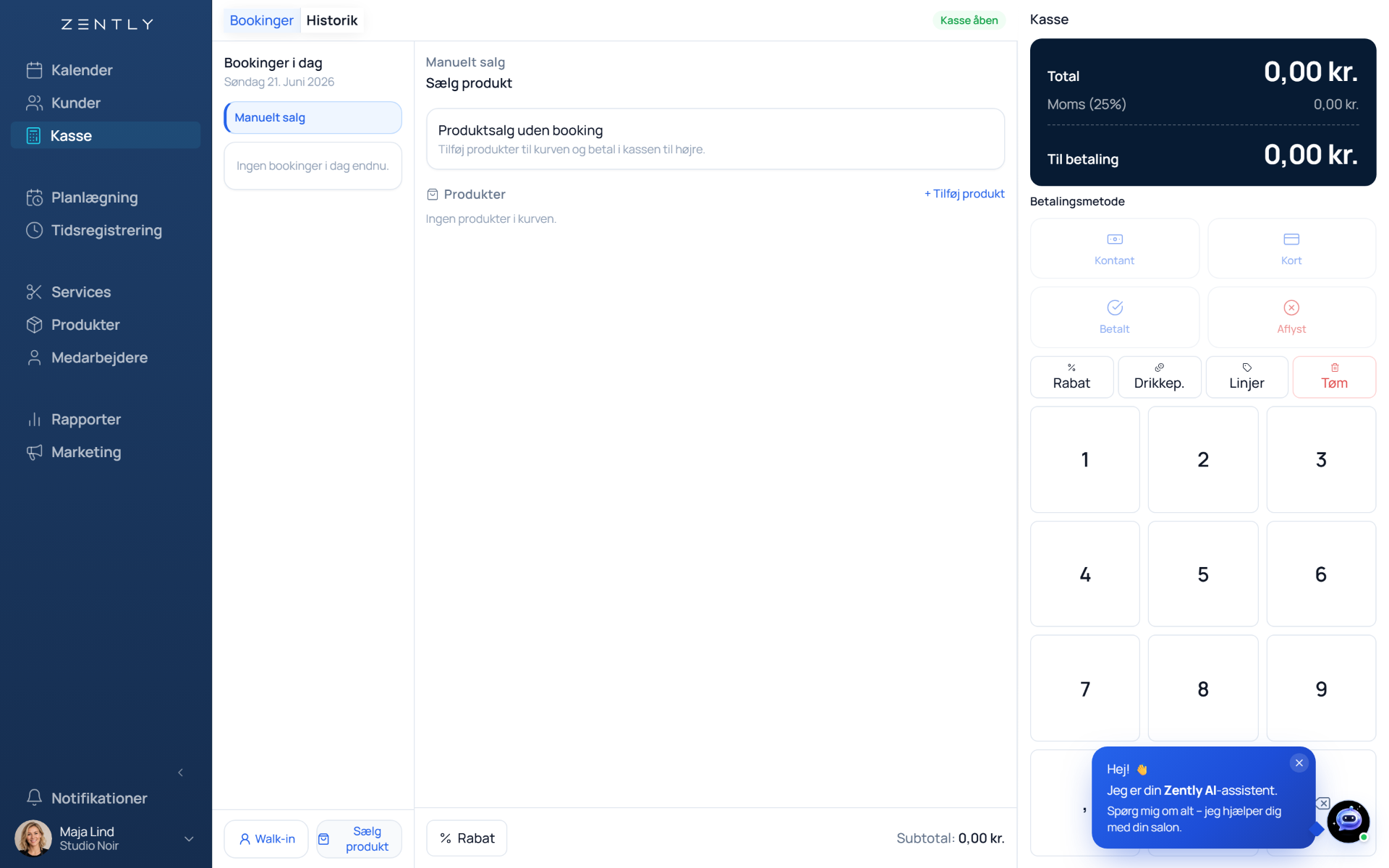Open the Zently AI assistant robot icon
This screenshot has height=868, width=1389.
click(1348, 821)
